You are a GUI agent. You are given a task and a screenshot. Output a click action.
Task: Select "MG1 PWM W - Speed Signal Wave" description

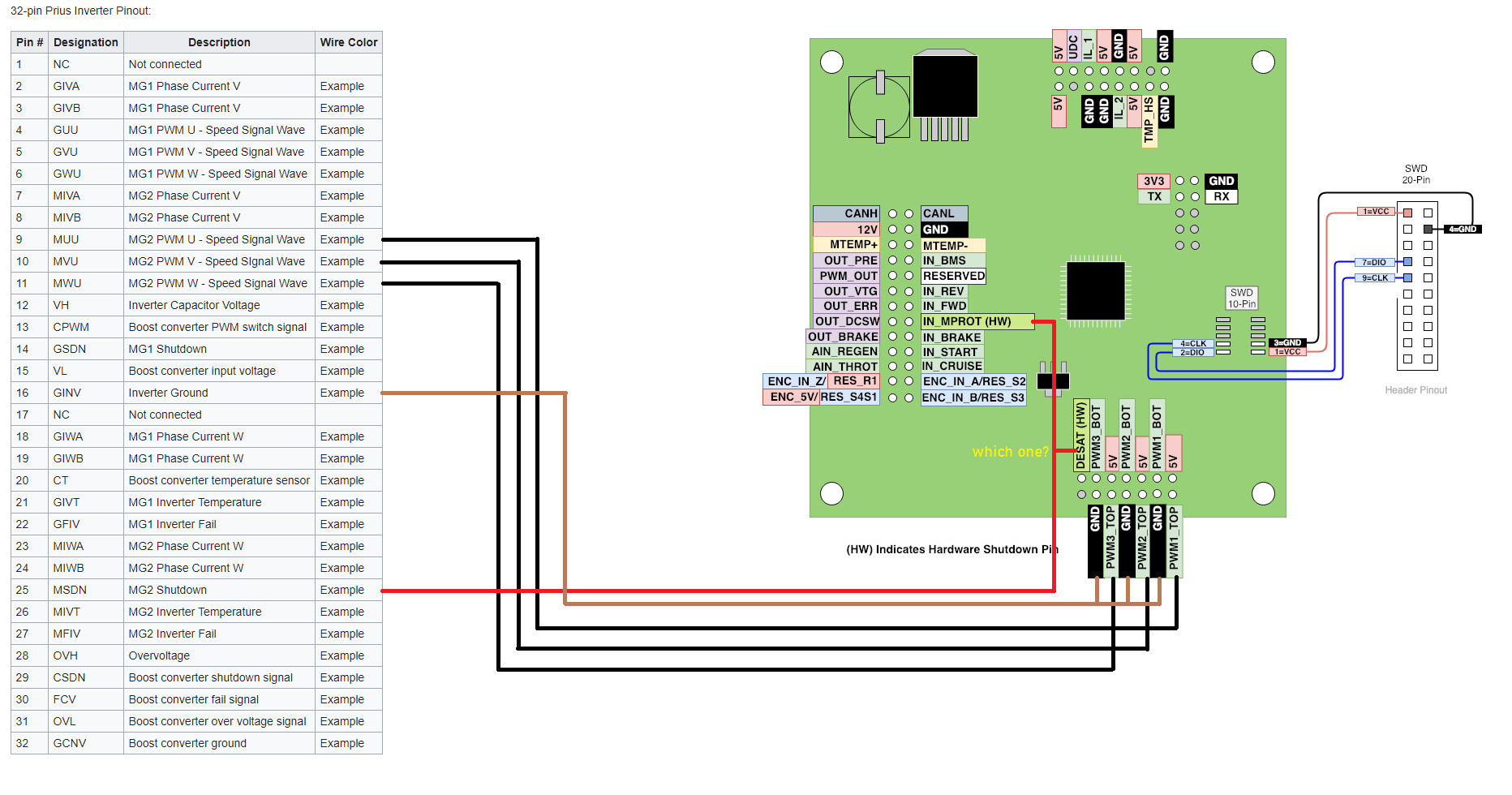(x=218, y=174)
